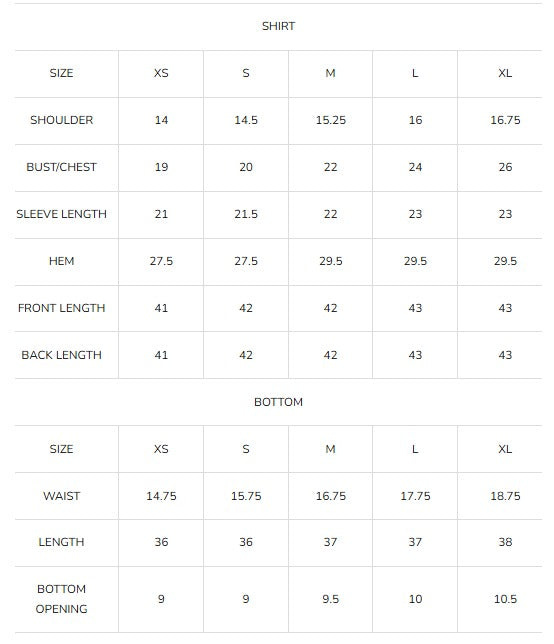Select the shoulder value 16.75 for XL
Screen dimensions: 554x644
(505, 120)
